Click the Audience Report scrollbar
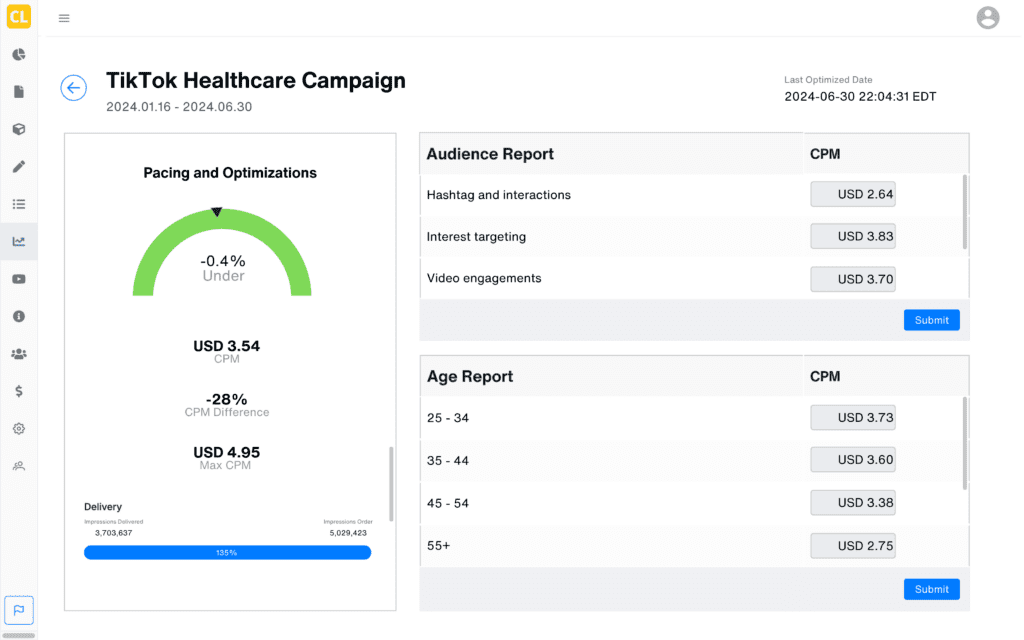1024x640 pixels. (x=965, y=212)
